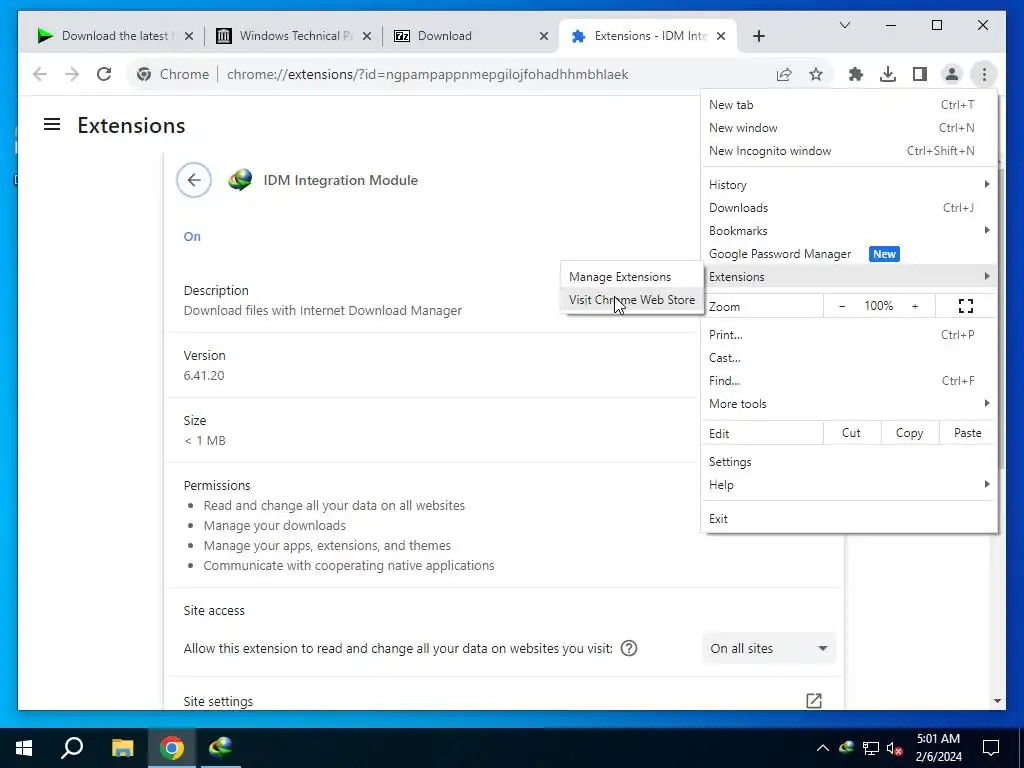Open the Extensions puzzle icon in toolbar

[x=856, y=74]
